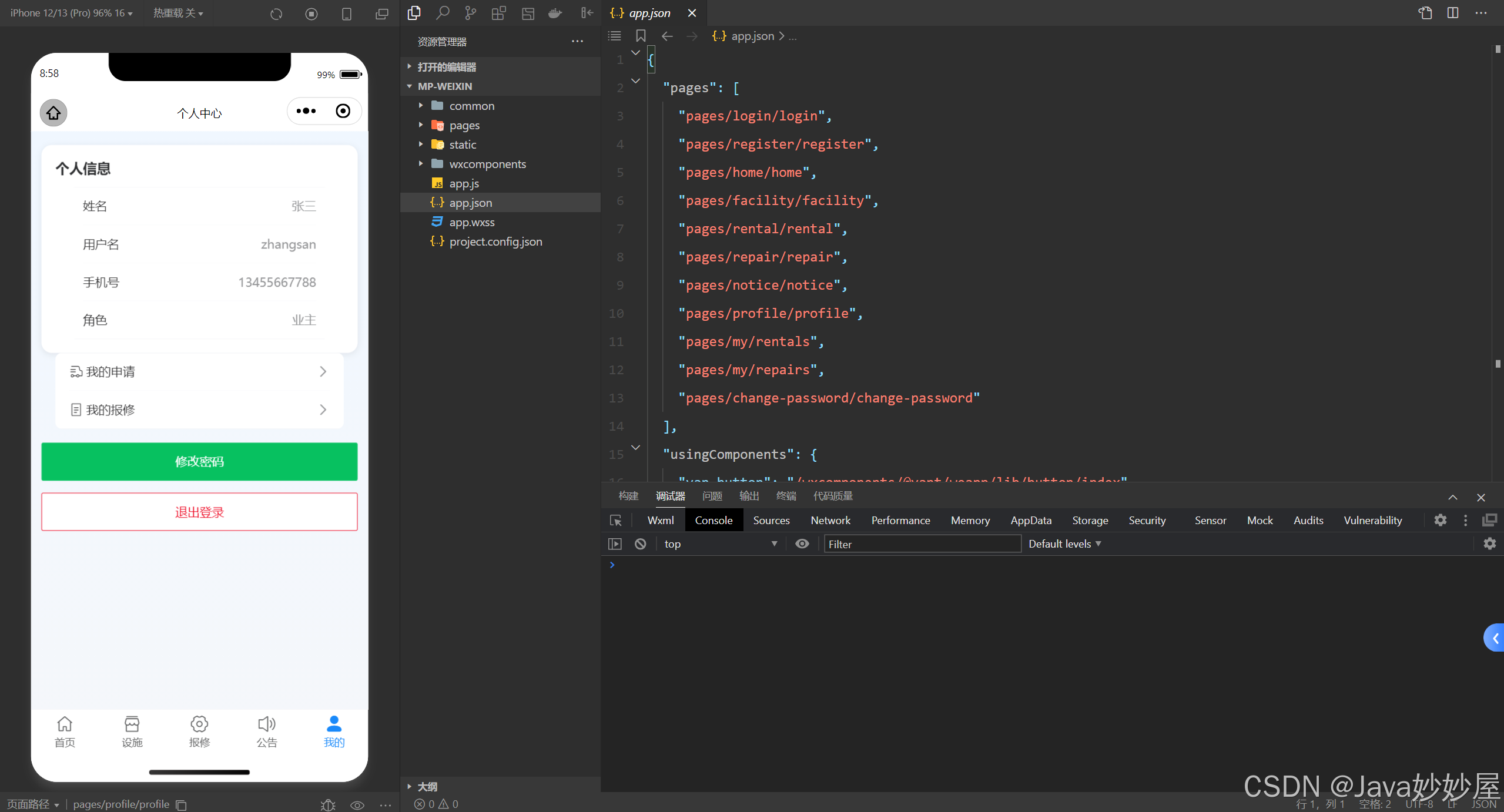The width and height of the screenshot is (1504, 812).
Task: Toggle the eye live expression in console
Action: 802,544
